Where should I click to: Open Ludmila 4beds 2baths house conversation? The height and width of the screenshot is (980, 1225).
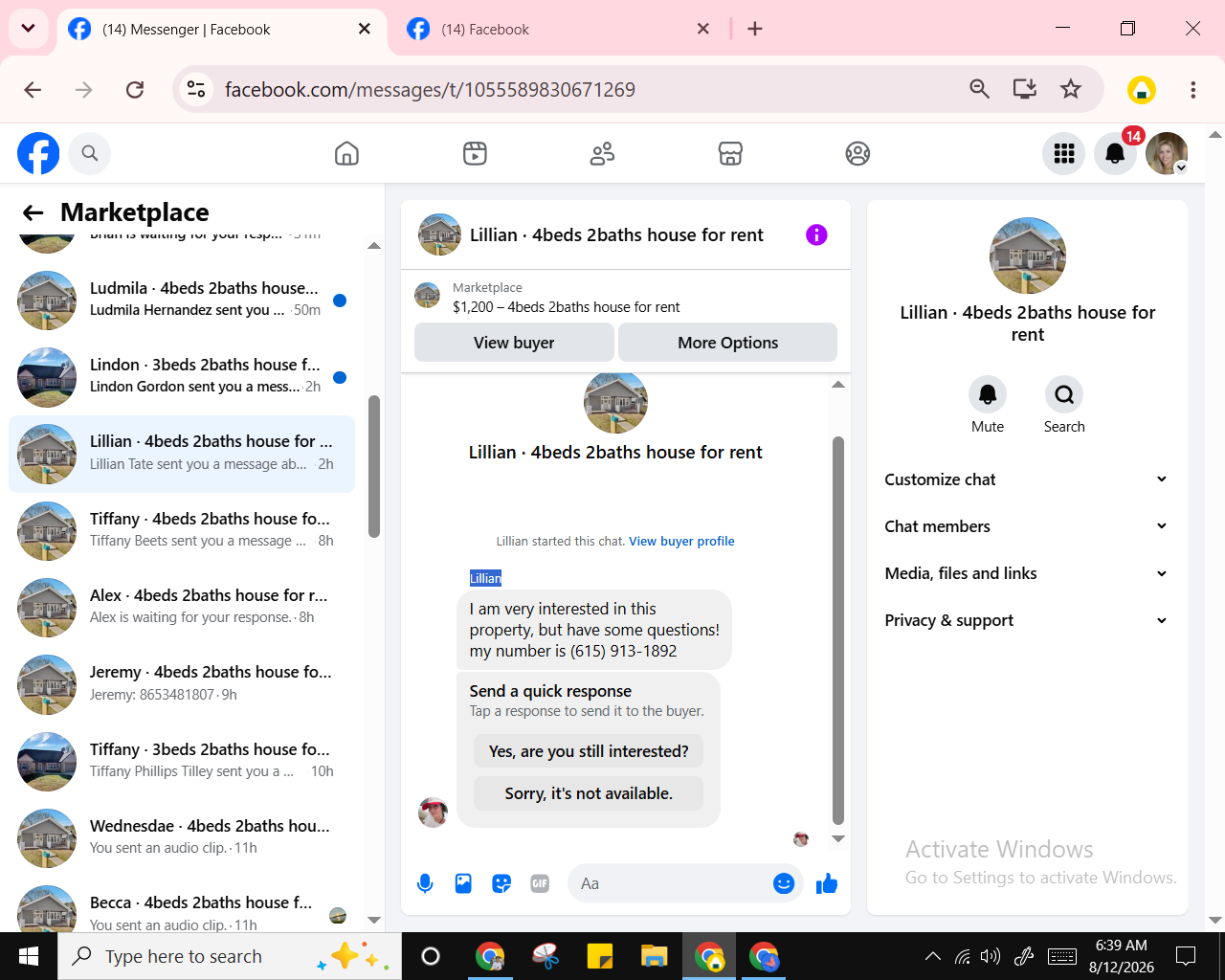(182, 300)
